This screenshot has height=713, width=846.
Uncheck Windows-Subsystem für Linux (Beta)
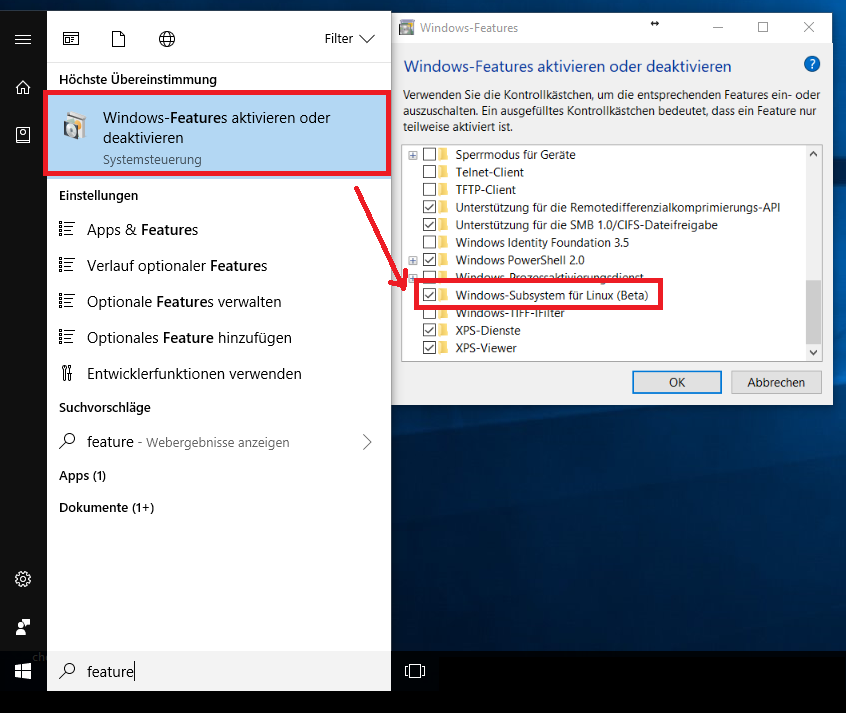[x=430, y=295]
